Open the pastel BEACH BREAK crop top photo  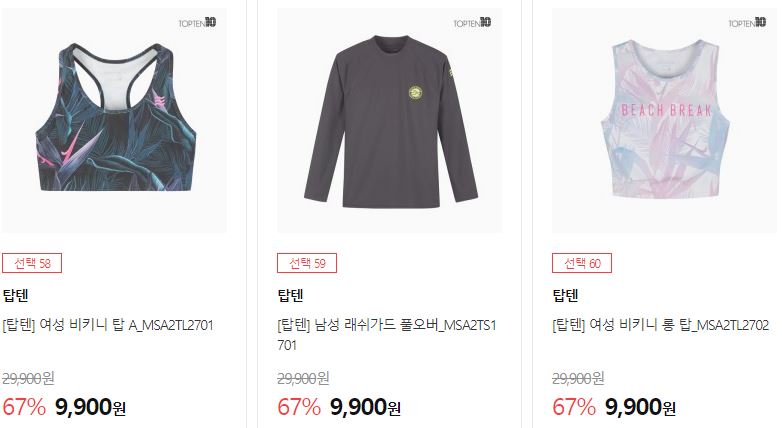pos(664,120)
